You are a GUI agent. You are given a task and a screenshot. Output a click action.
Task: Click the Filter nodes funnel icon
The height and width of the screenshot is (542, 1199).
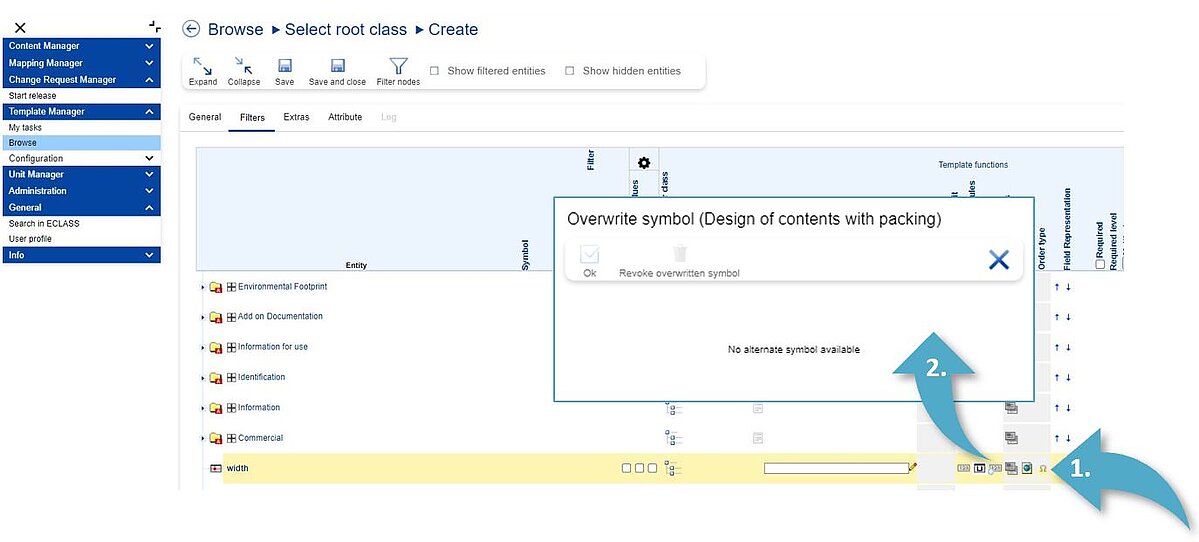point(398,66)
